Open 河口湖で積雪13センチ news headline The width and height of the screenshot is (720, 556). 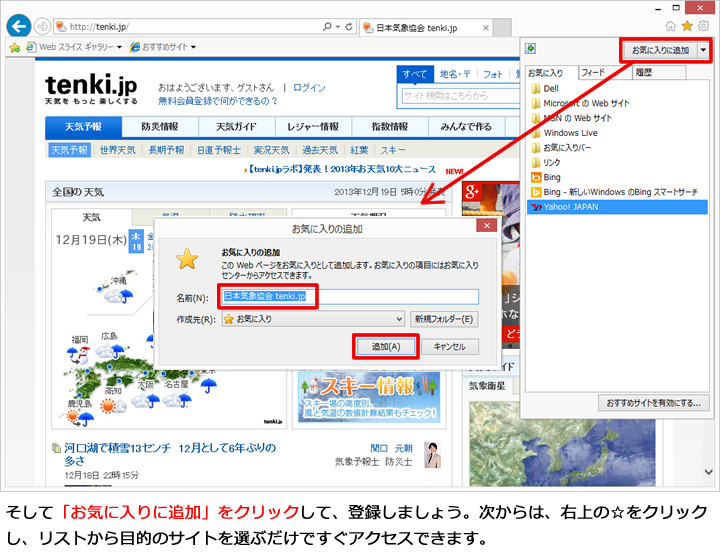[170, 454]
